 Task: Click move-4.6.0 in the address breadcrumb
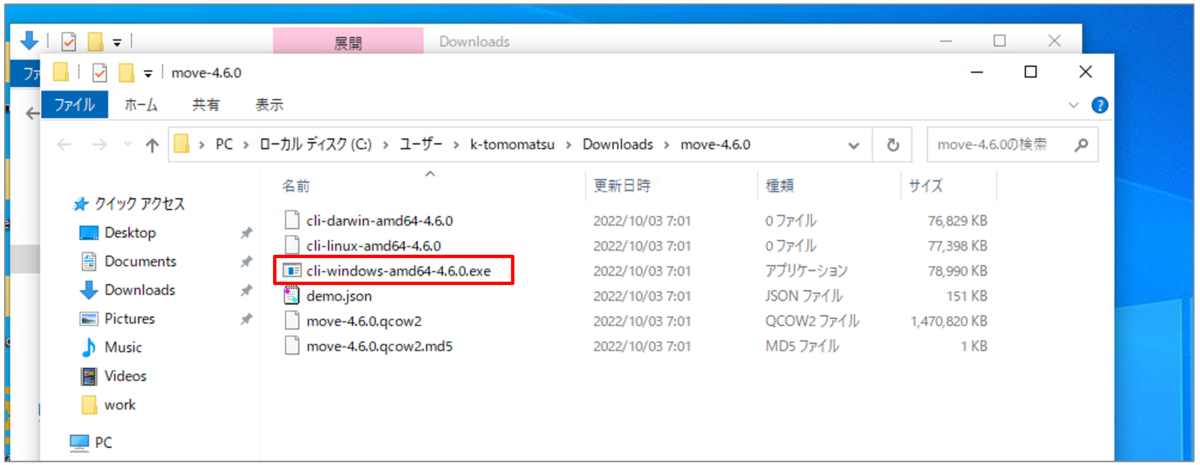[x=715, y=145]
